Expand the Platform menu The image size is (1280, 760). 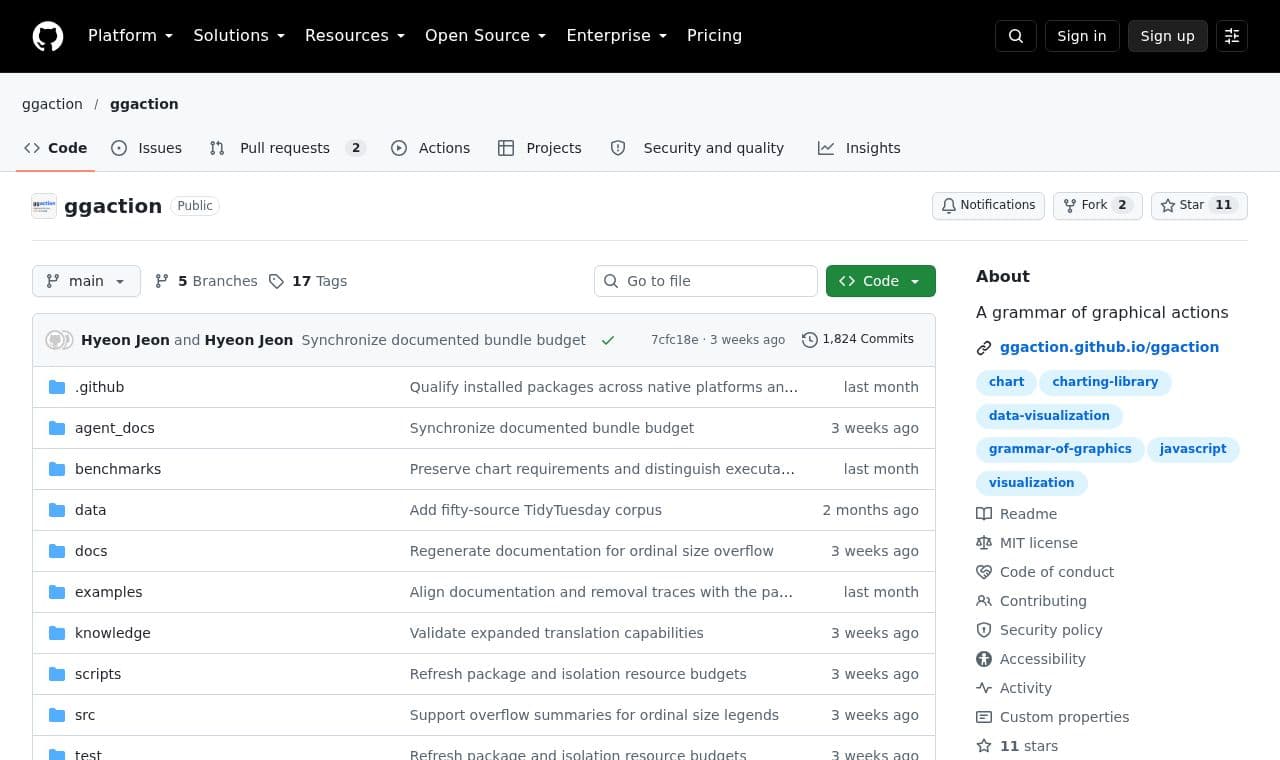(x=131, y=36)
